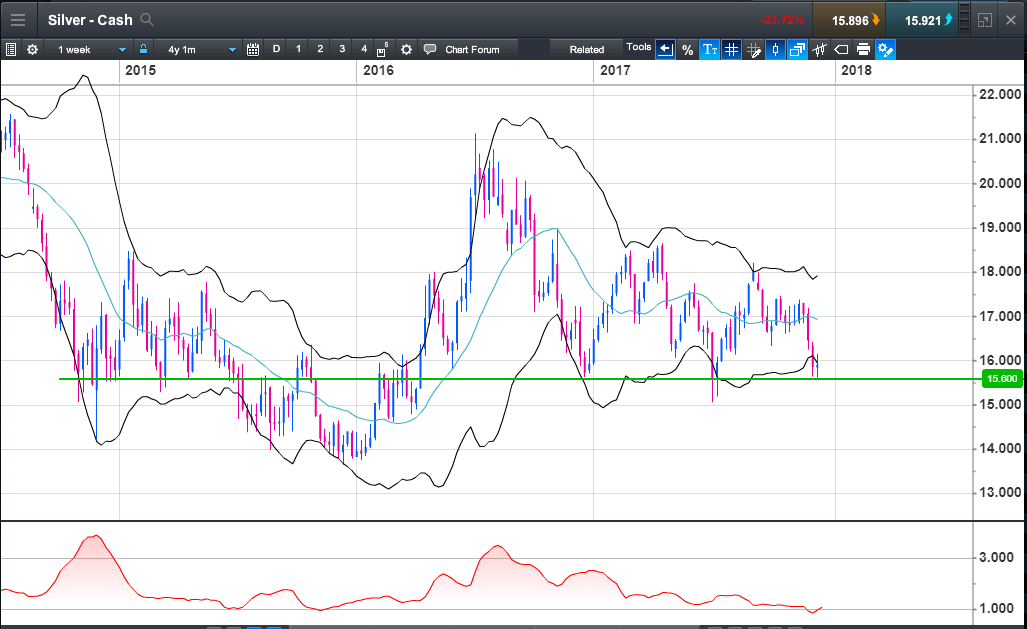1027x629 pixels.
Task: Toggle the return arrow scroll-to-latest button
Action: pos(665,49)
